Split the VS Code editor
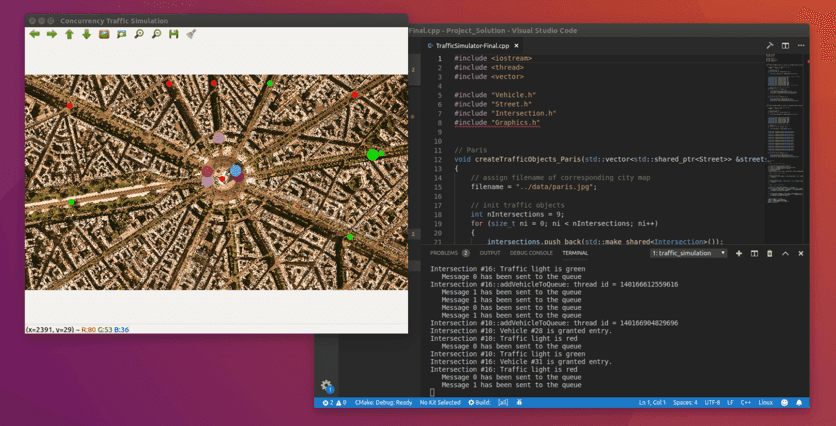Viewport: 836px width, 426px height. pyautogui.click(x=785, y=46)
